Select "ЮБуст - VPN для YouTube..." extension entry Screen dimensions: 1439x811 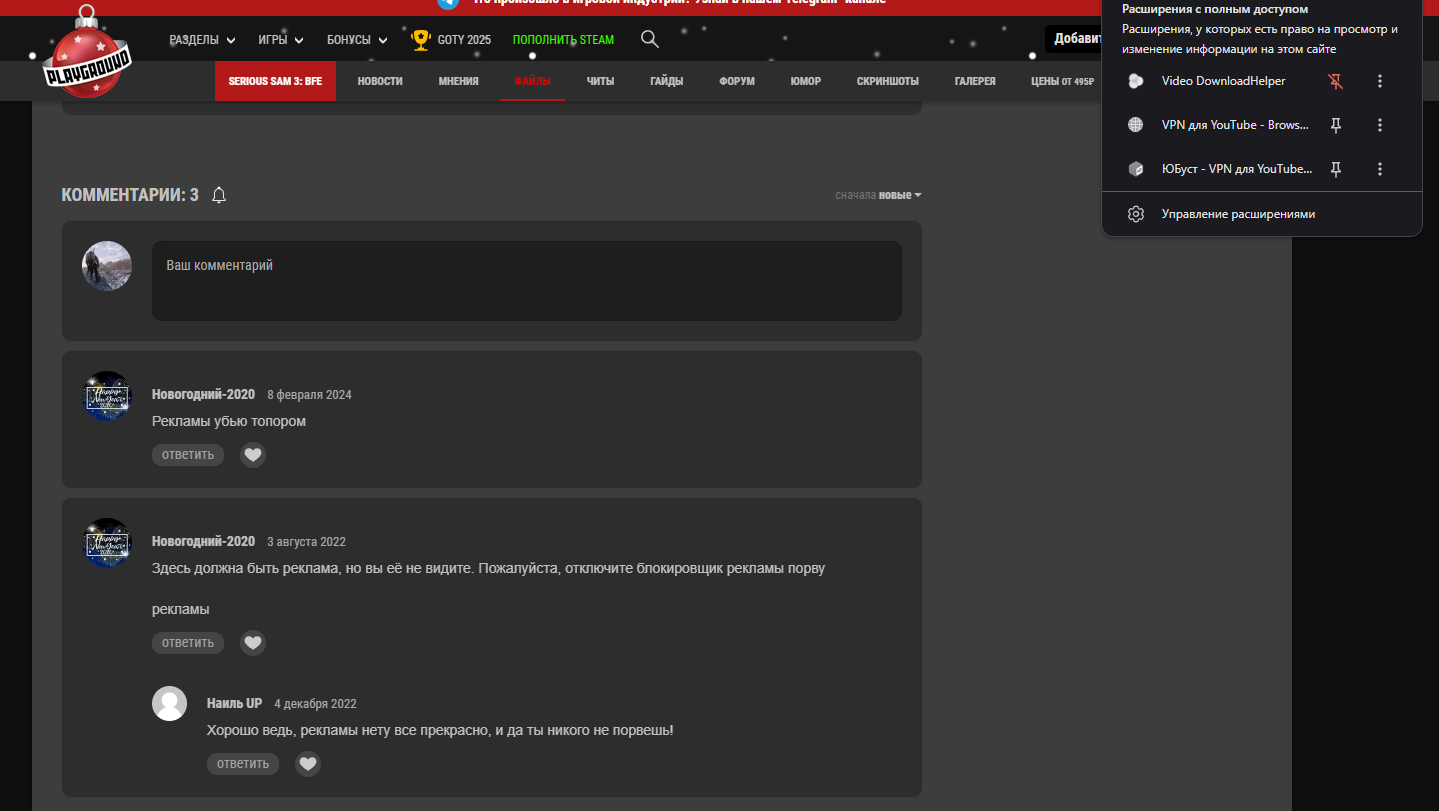[1237, 169]
